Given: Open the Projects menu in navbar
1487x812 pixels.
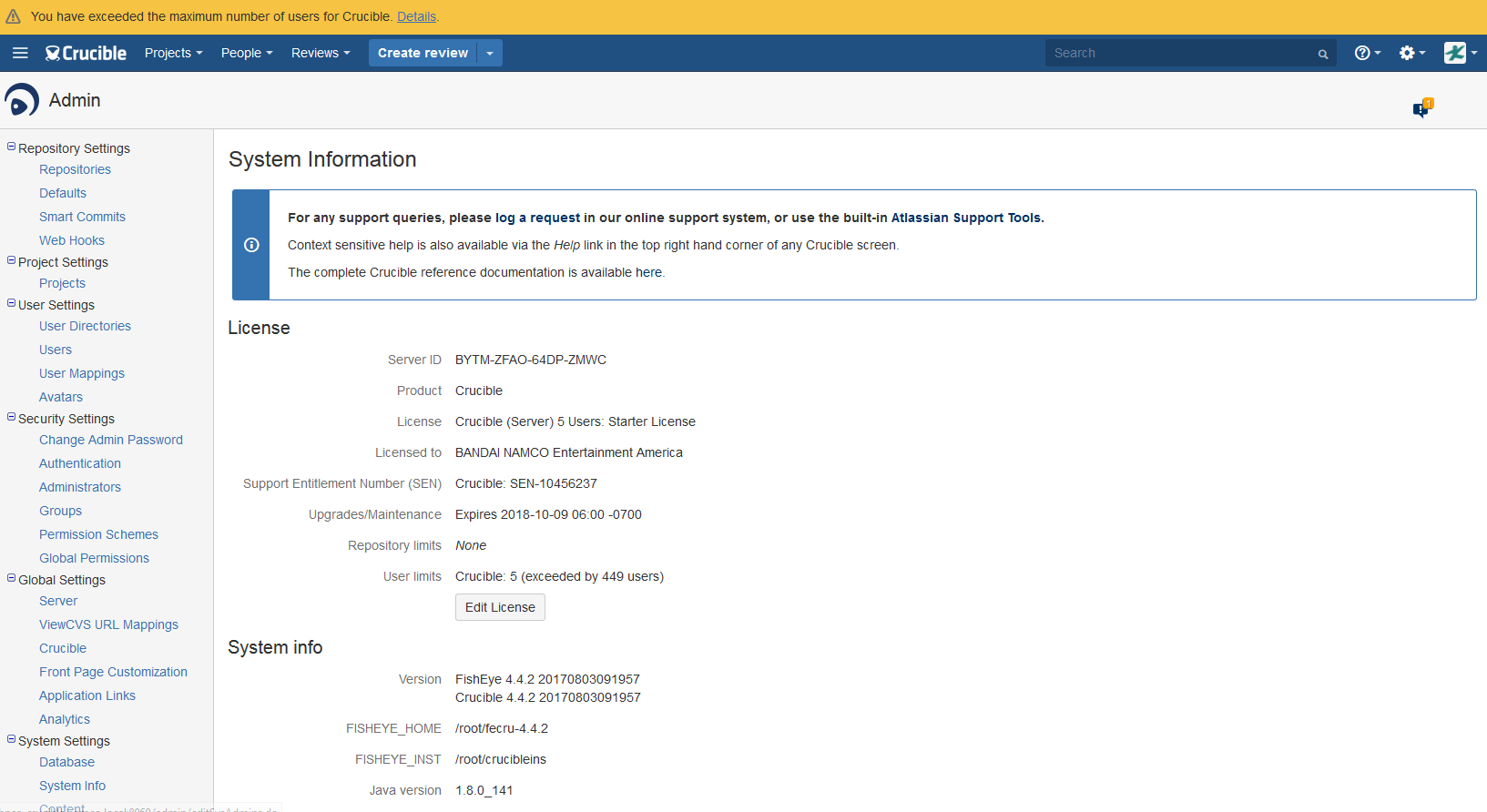Looking at the screenshot, I should [173, 53].
